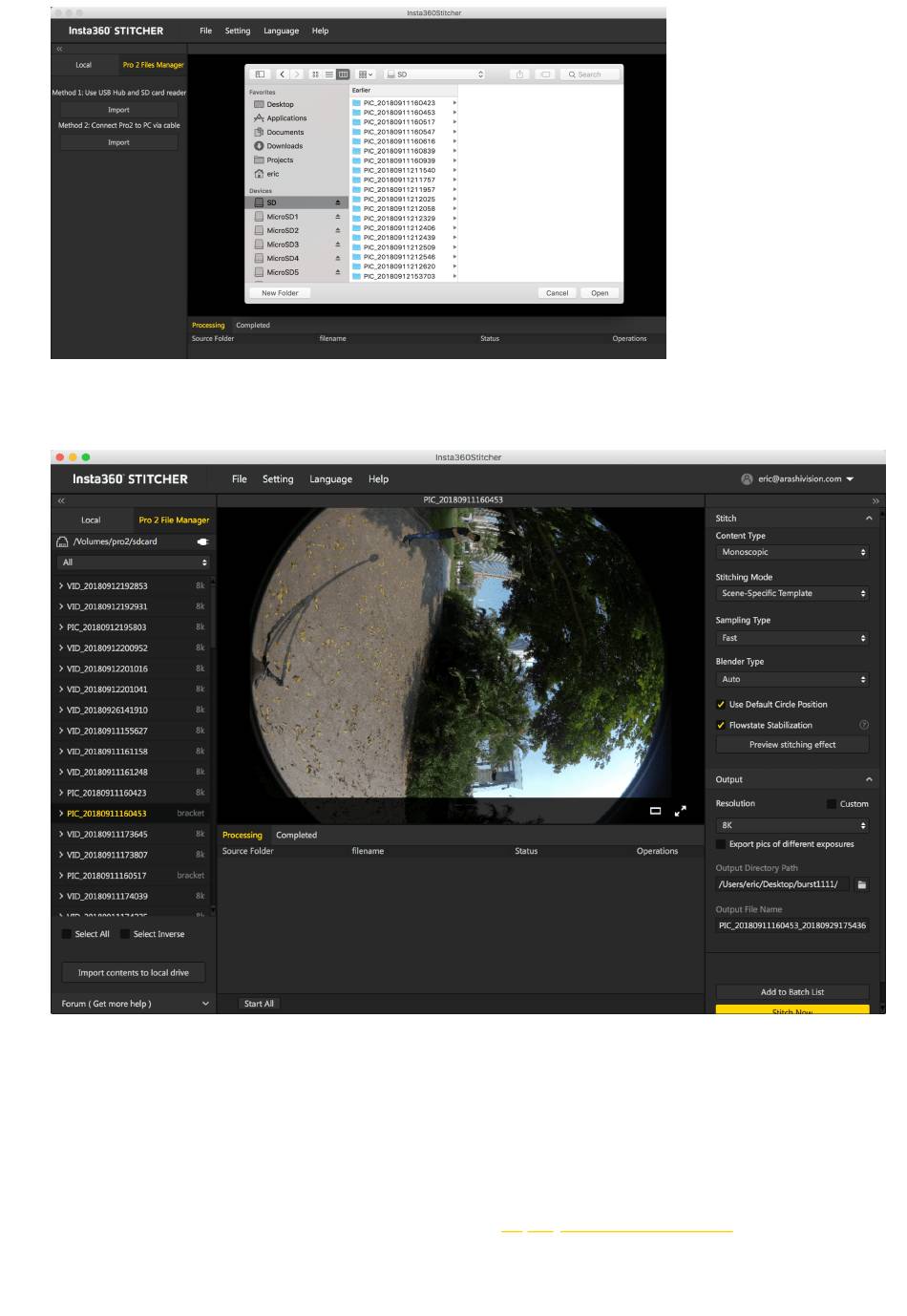
Task: Open the Sampling Type dropdown showing Fast
Action: (x=792, y=638)
